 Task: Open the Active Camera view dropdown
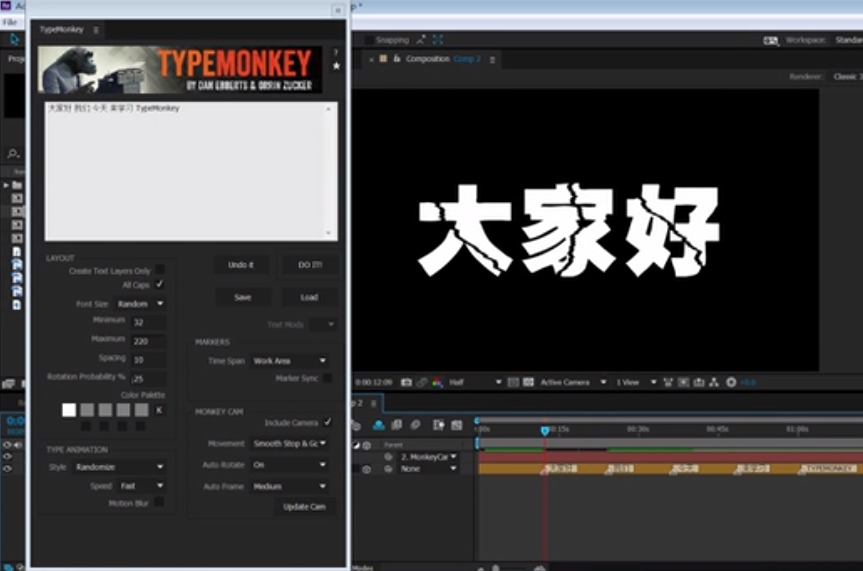(x=573, y=382)
